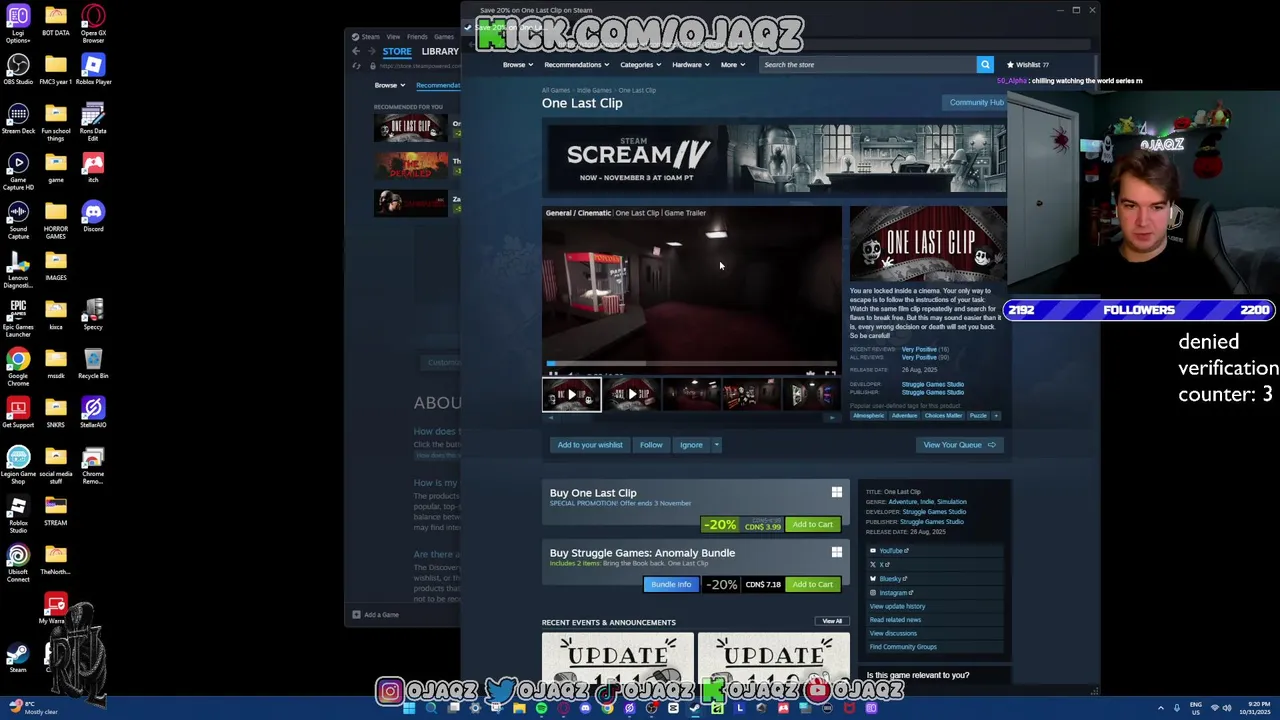
Task: Click 'View update history' link
Action: 897,606
